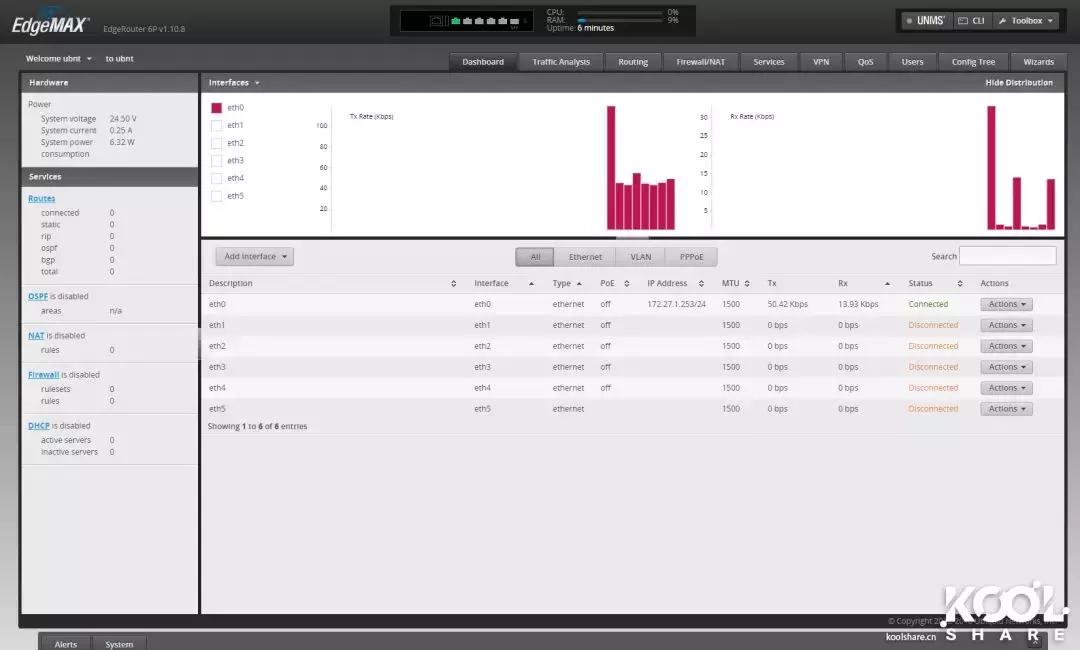Sort by the IP Address column arrows
The image size is (1080, 650).
click(701, 284)
